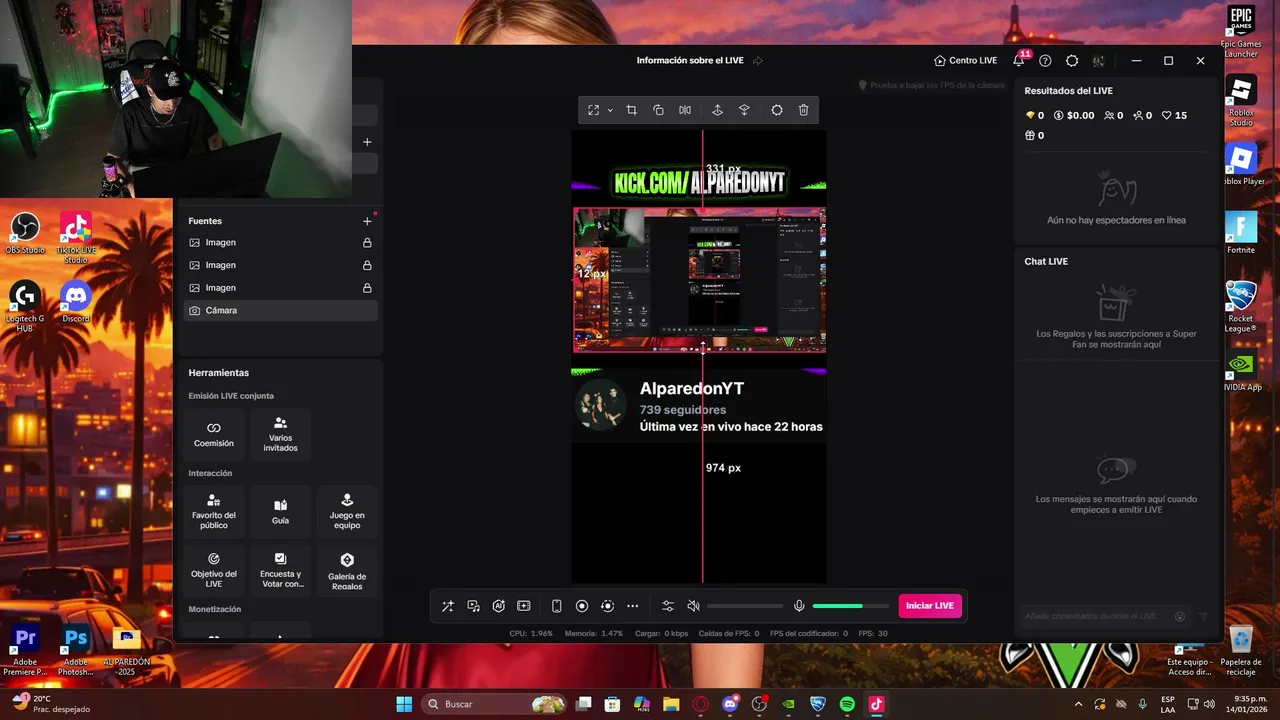Open the help question mark icon
The height and width of the screenshot is (720, 1280).
click(x=1045, y=61)
